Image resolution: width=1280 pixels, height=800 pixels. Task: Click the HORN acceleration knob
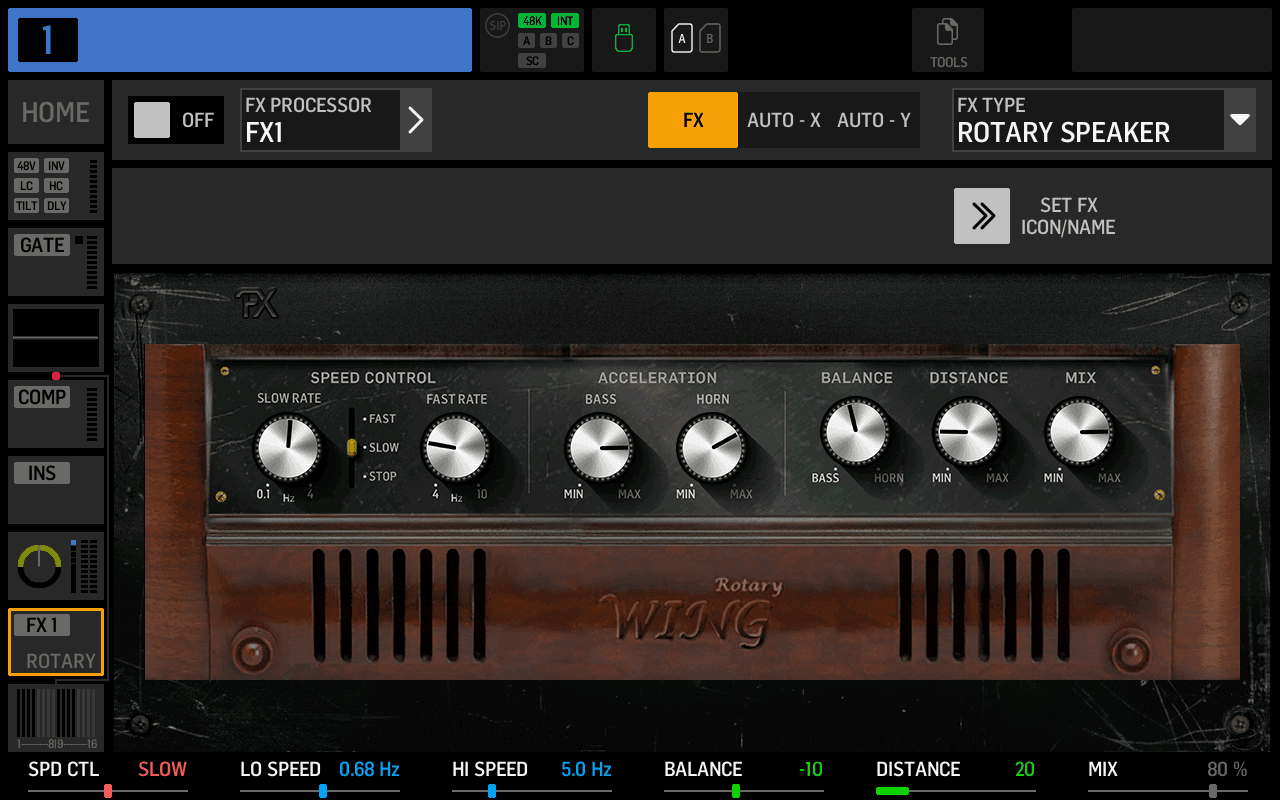click(x=712, y=448)
